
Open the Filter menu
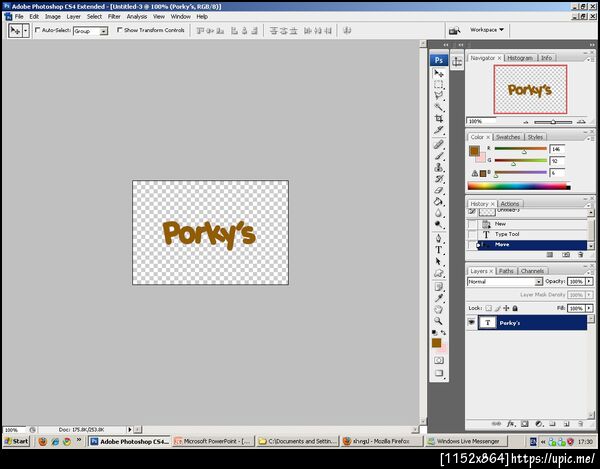click(x=114, y=16)
